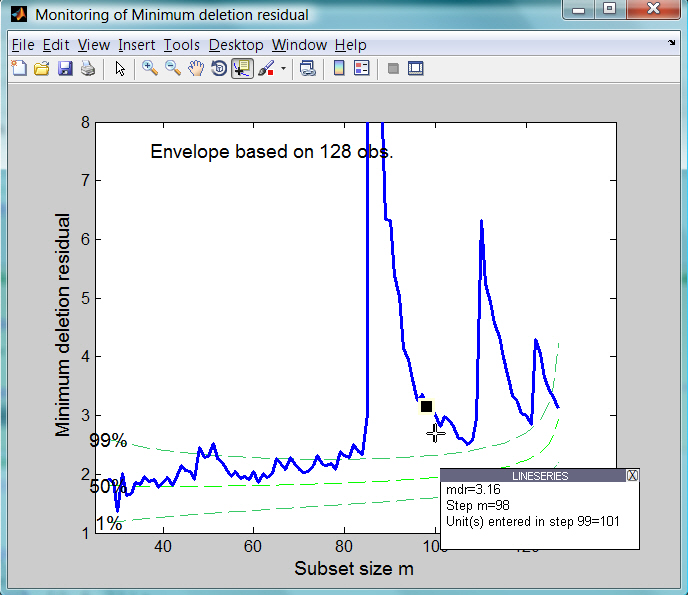Toggle the Insert Colorbar button
The height and width of the screenshot is (595, 688).
point(339,69)
